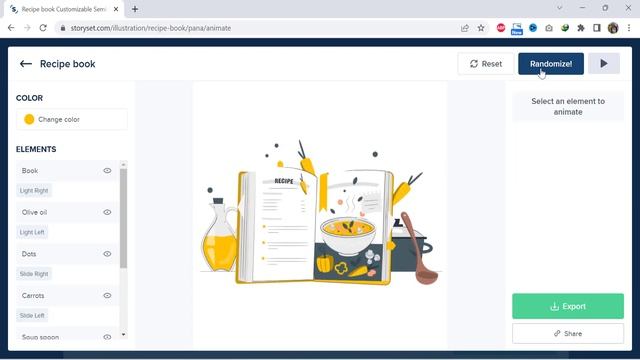Click the site padlock icon
Viewport: 640px width, 360px height.
[x=63, y=28]
